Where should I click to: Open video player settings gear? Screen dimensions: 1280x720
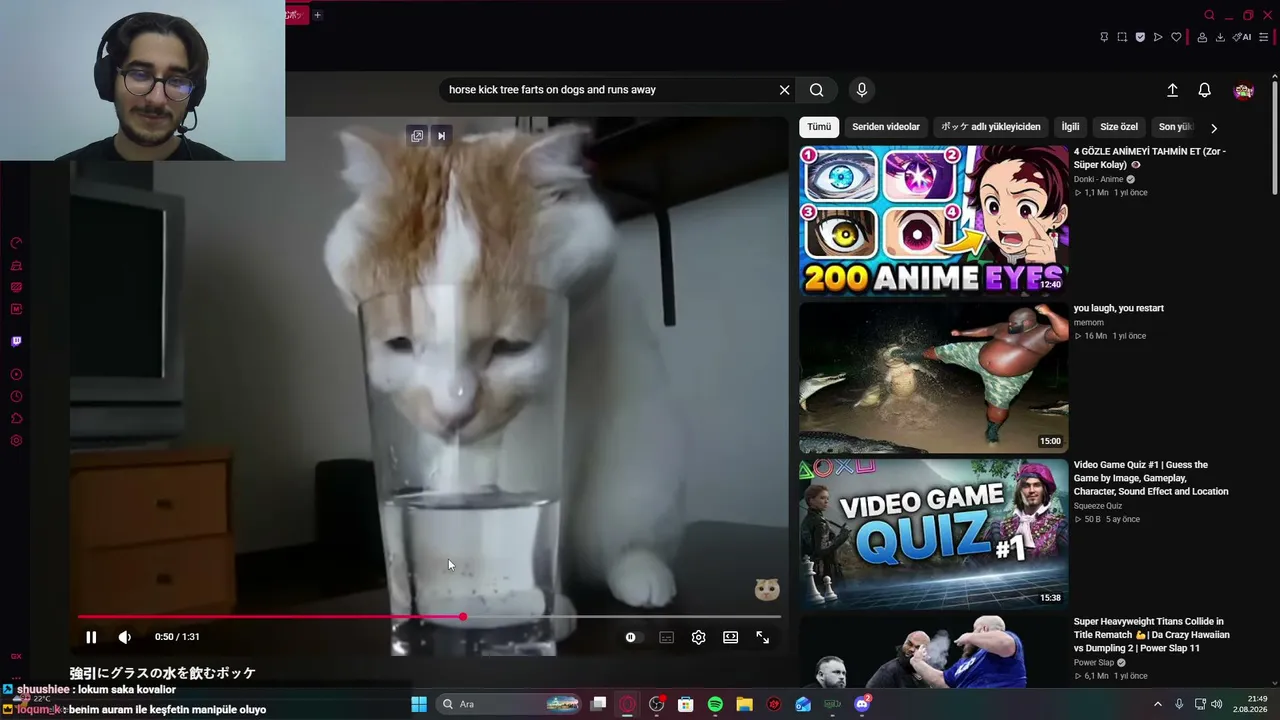coord(699,637)
